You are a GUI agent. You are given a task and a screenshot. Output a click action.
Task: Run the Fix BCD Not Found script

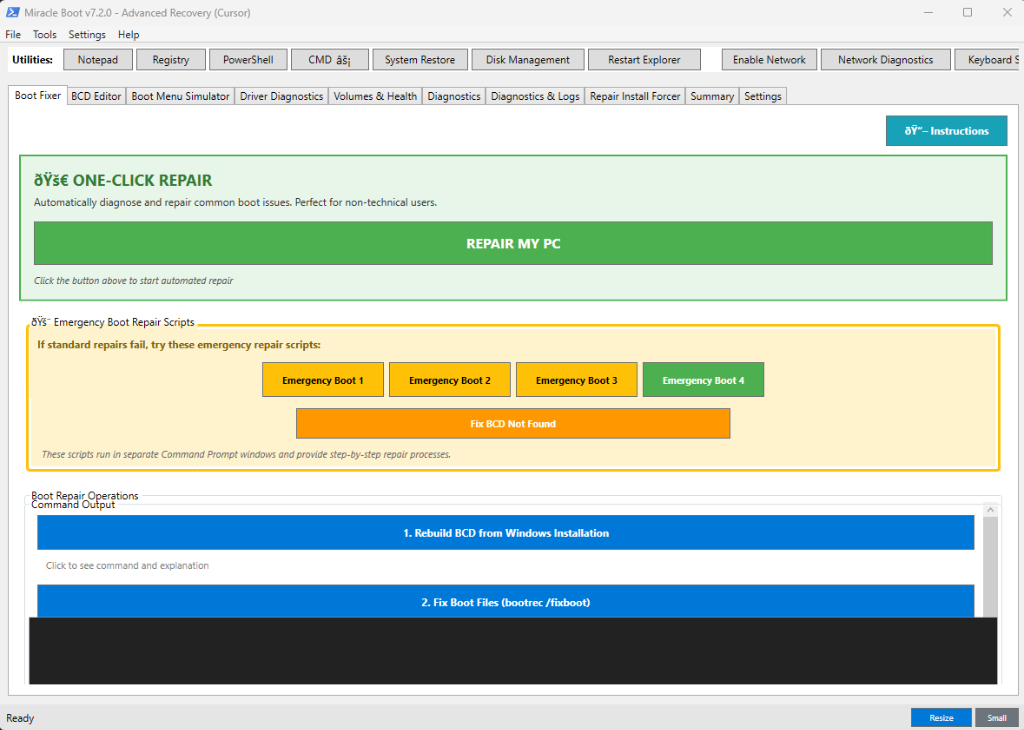click(512, 423)
